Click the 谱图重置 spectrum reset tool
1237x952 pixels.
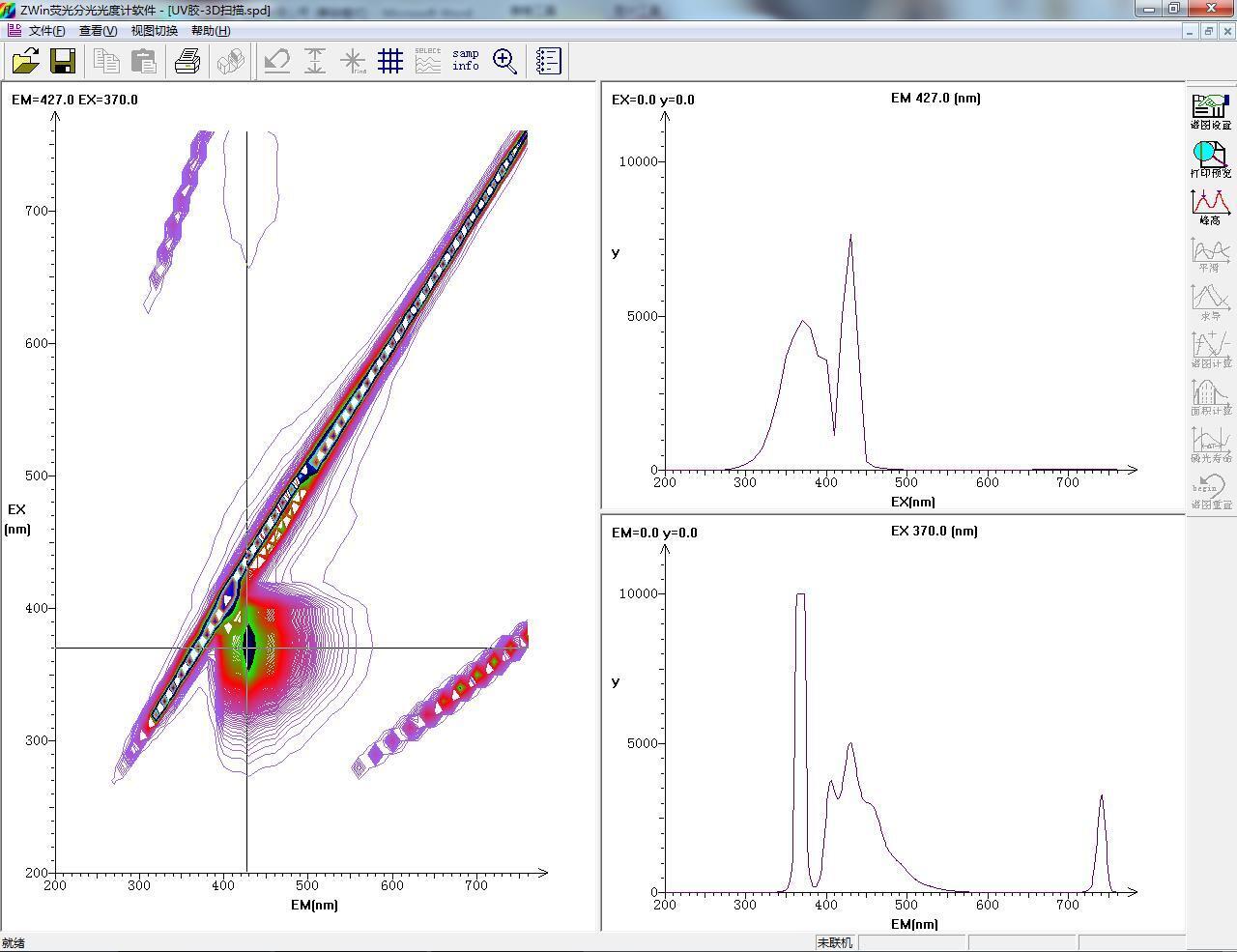pyautogui.click(x=1210, y=491)
